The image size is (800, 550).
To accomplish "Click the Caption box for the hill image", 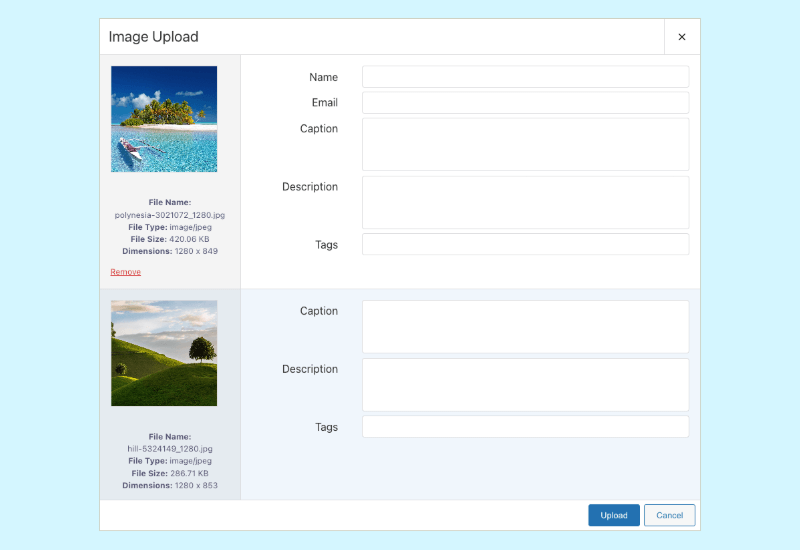I will click(525, 327).
